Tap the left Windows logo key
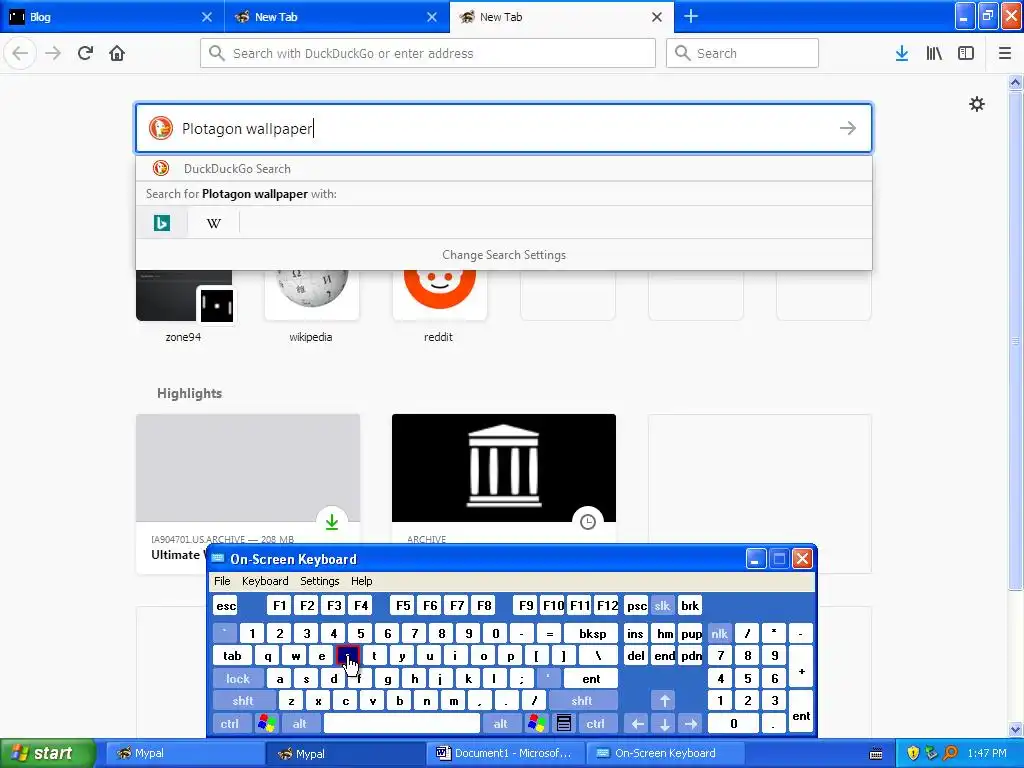The image size is (1024, 768). click(266, 724)
